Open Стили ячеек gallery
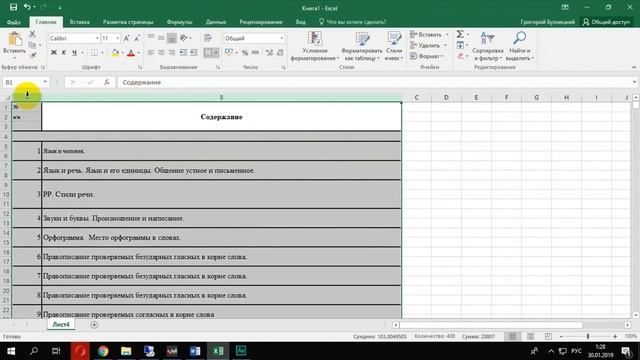Viewport: 640px width, 360px height. coord(394,46)
